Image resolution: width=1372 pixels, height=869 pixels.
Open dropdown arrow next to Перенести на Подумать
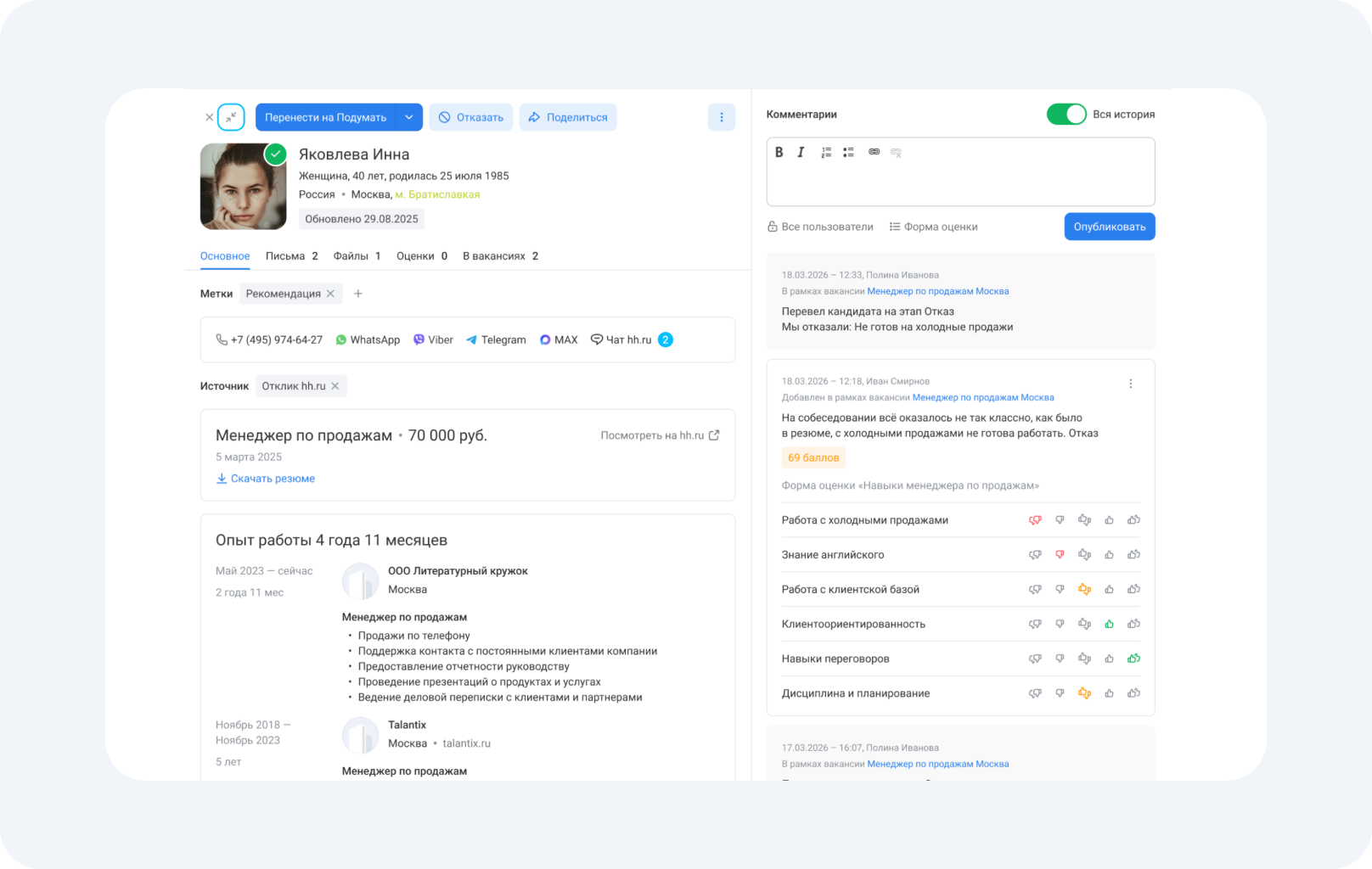(x=409, y=117)
